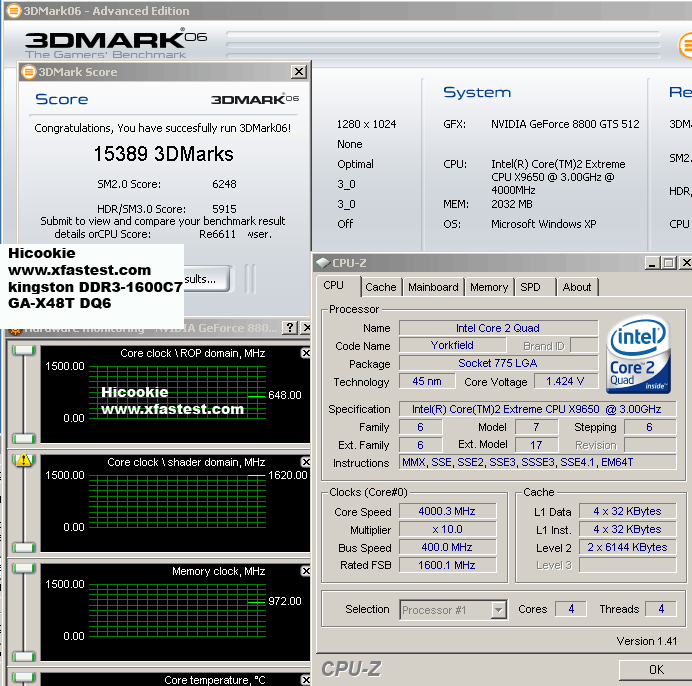
Task: Close the Memory clock graph
Action: [x=305, y=571]
